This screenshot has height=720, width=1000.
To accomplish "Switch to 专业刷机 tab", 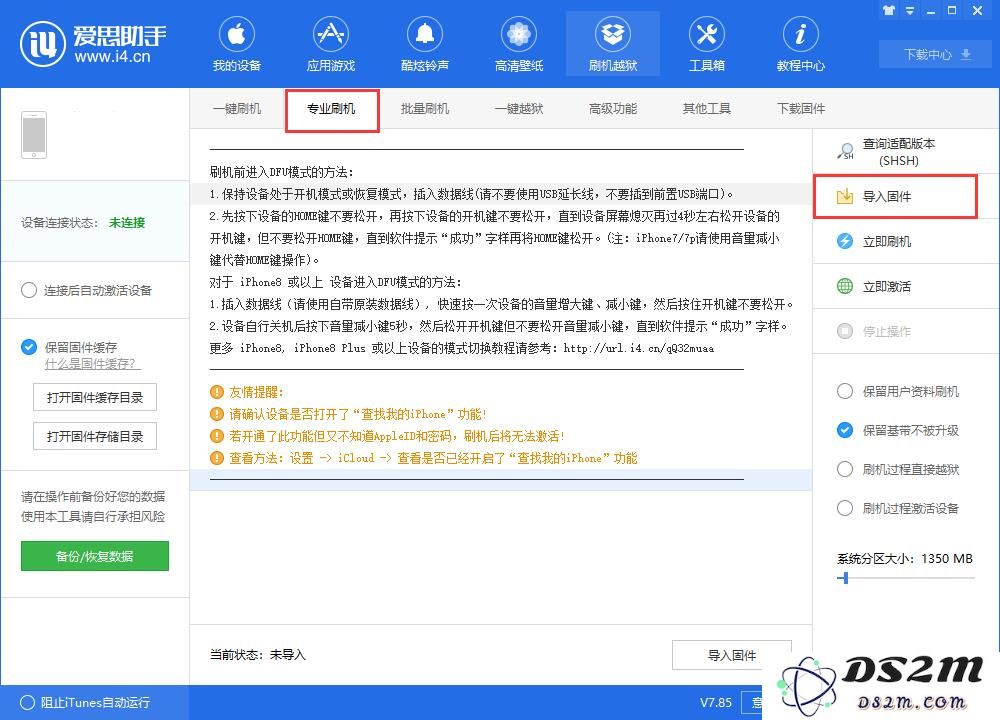I will pos(331,109).
